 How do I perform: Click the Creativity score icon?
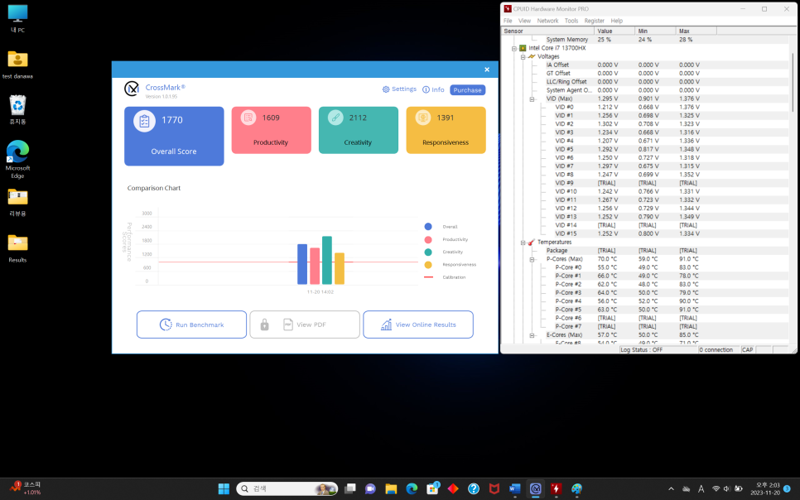coord(335,118)
